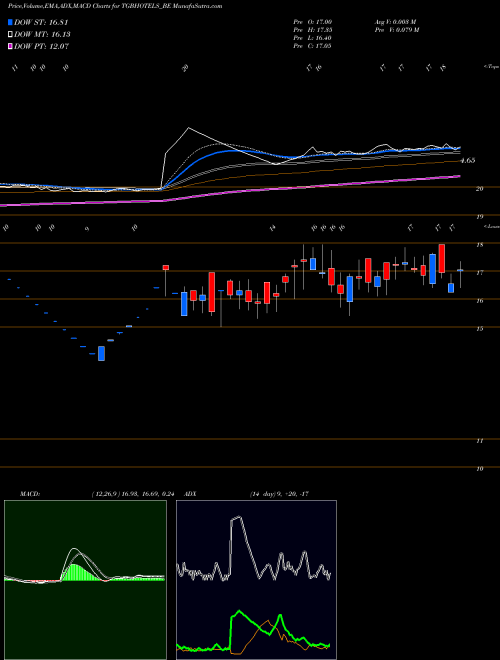Click the green +DI line spike in ADX panel
Image resolution: width=500 pixels, height=660 pixels.
pyautogui.click(x=239, y=612)
